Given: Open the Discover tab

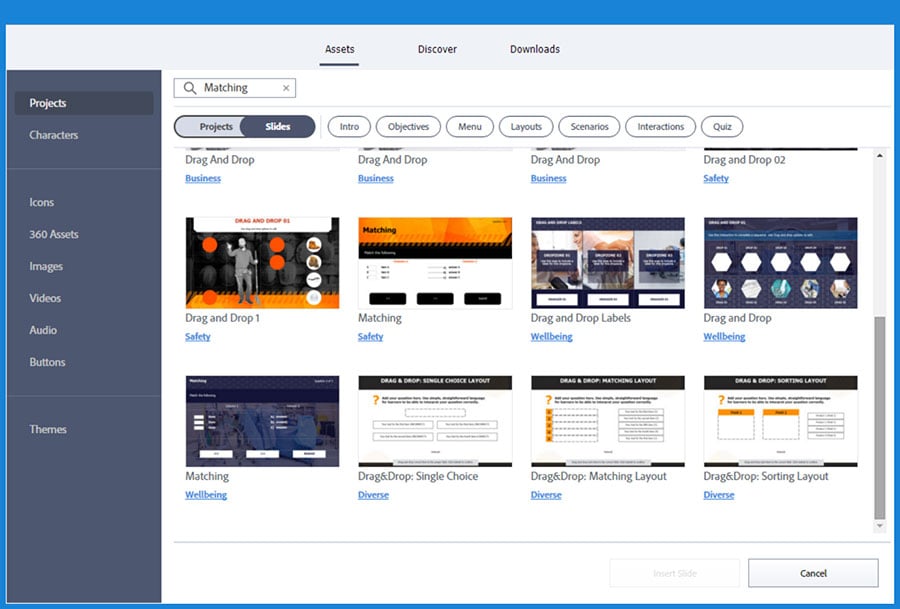Looking at the screenshot, I should click(x=437, y=49).
